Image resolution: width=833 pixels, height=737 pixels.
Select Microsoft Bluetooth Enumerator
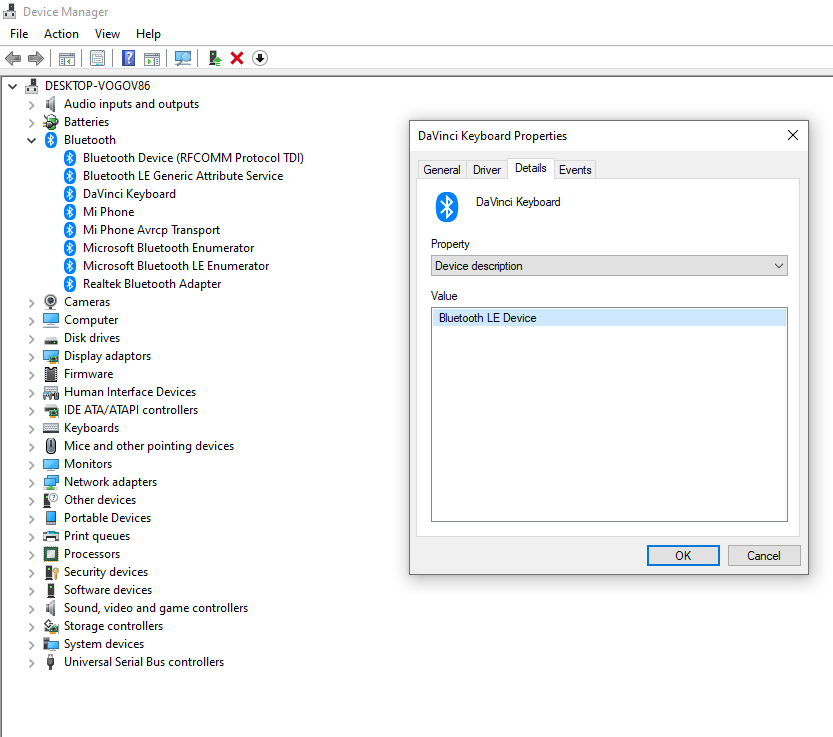pos(168,248)
